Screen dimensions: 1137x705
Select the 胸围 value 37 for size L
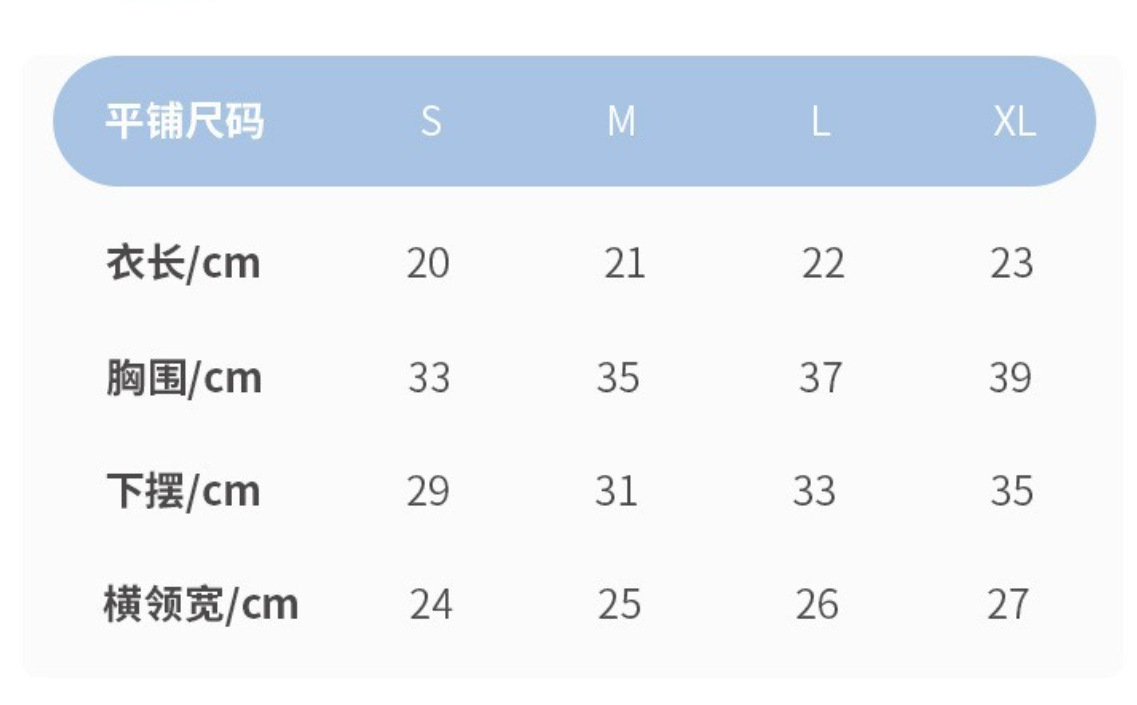coord(820,379)
